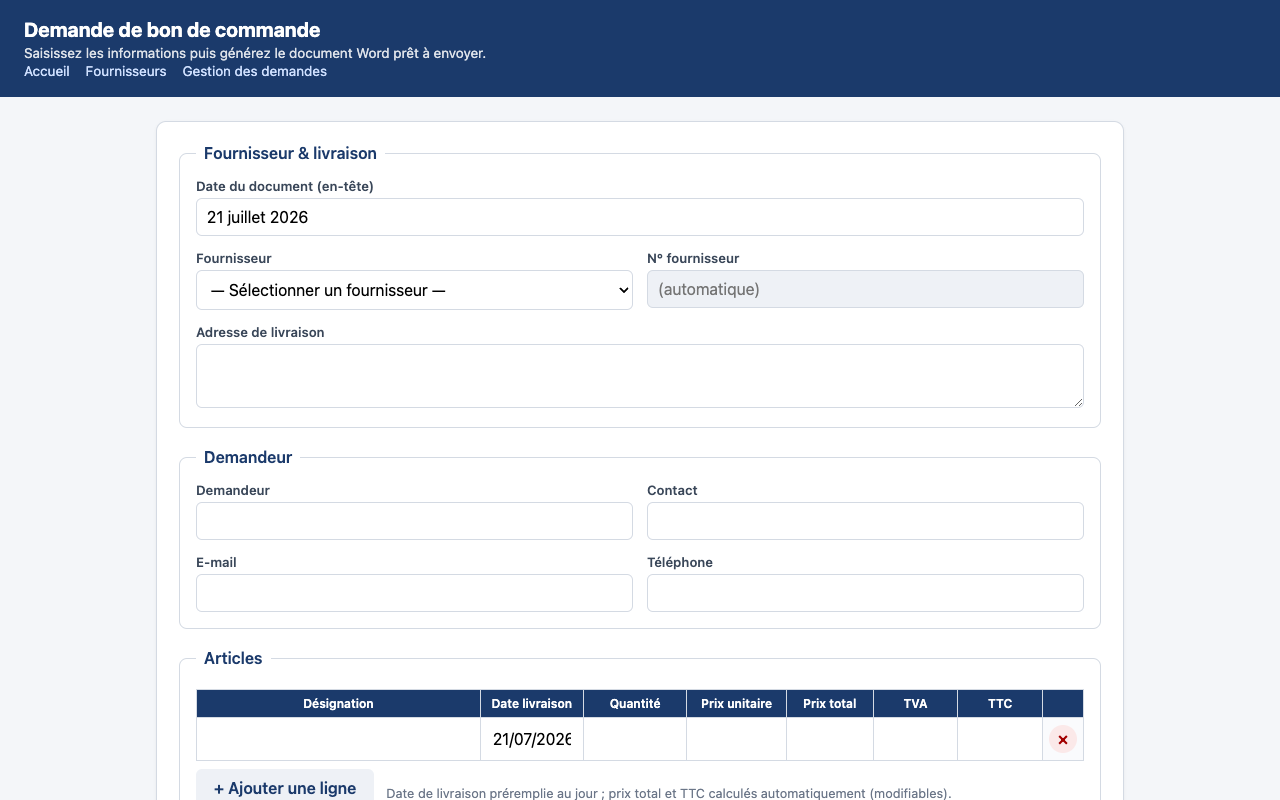Open Gestion des demandes link
Image resolution: width=1280 pixels, height=800 pixels.
point(254,71)
